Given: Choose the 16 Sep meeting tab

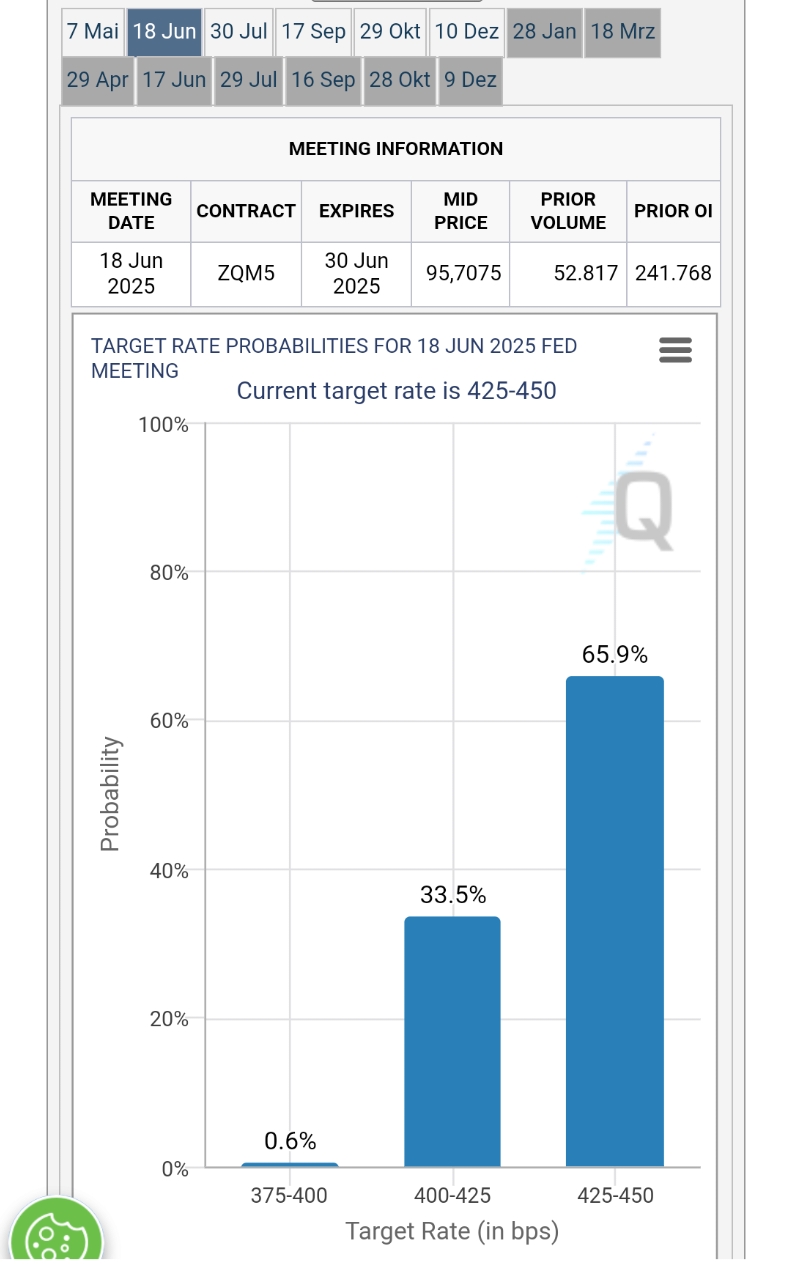Looking at the screenshot, I should 323,80.
